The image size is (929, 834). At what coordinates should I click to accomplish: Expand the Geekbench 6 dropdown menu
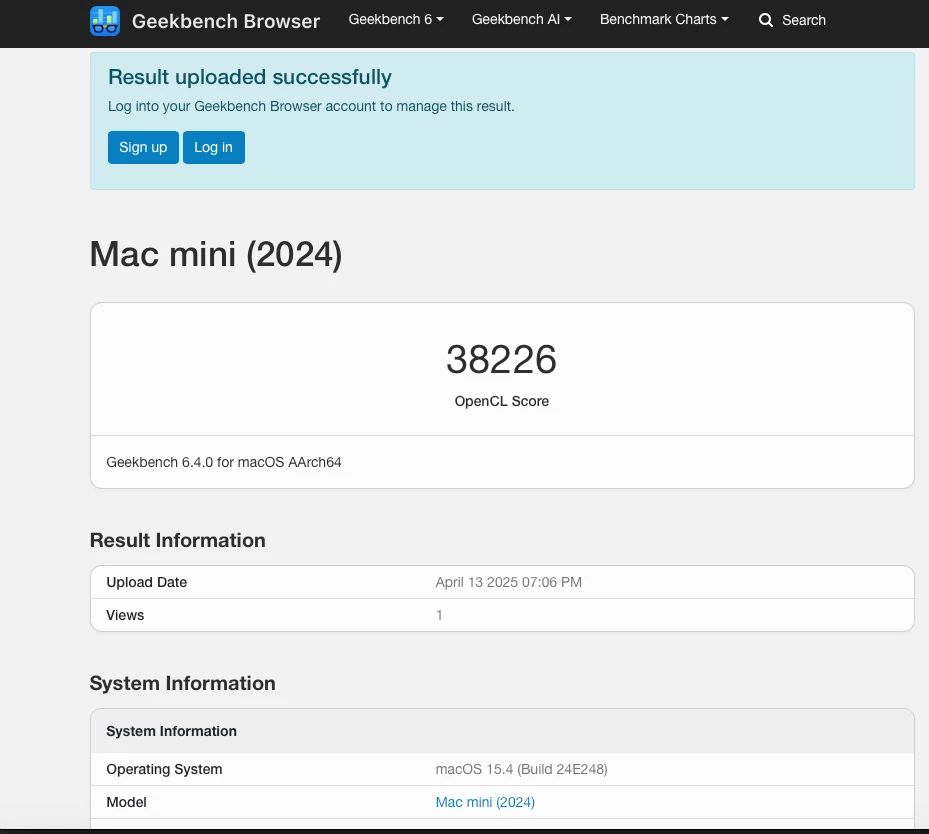396,20
